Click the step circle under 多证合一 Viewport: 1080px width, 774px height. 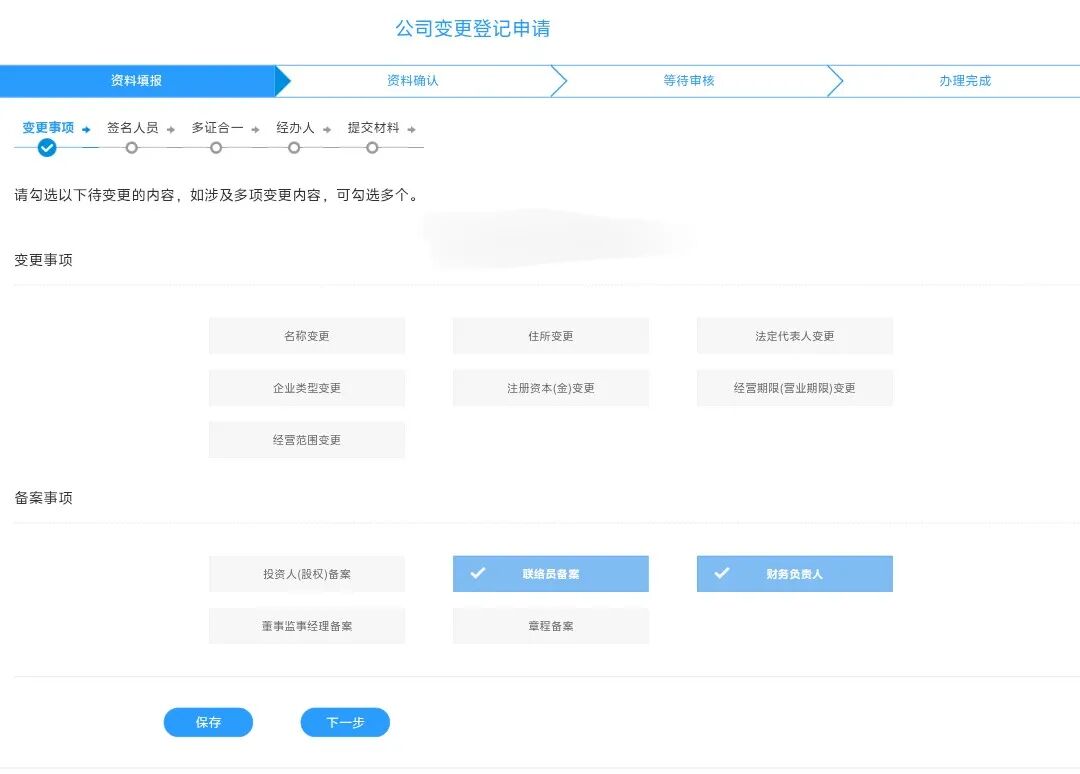[x=216, y=147]
